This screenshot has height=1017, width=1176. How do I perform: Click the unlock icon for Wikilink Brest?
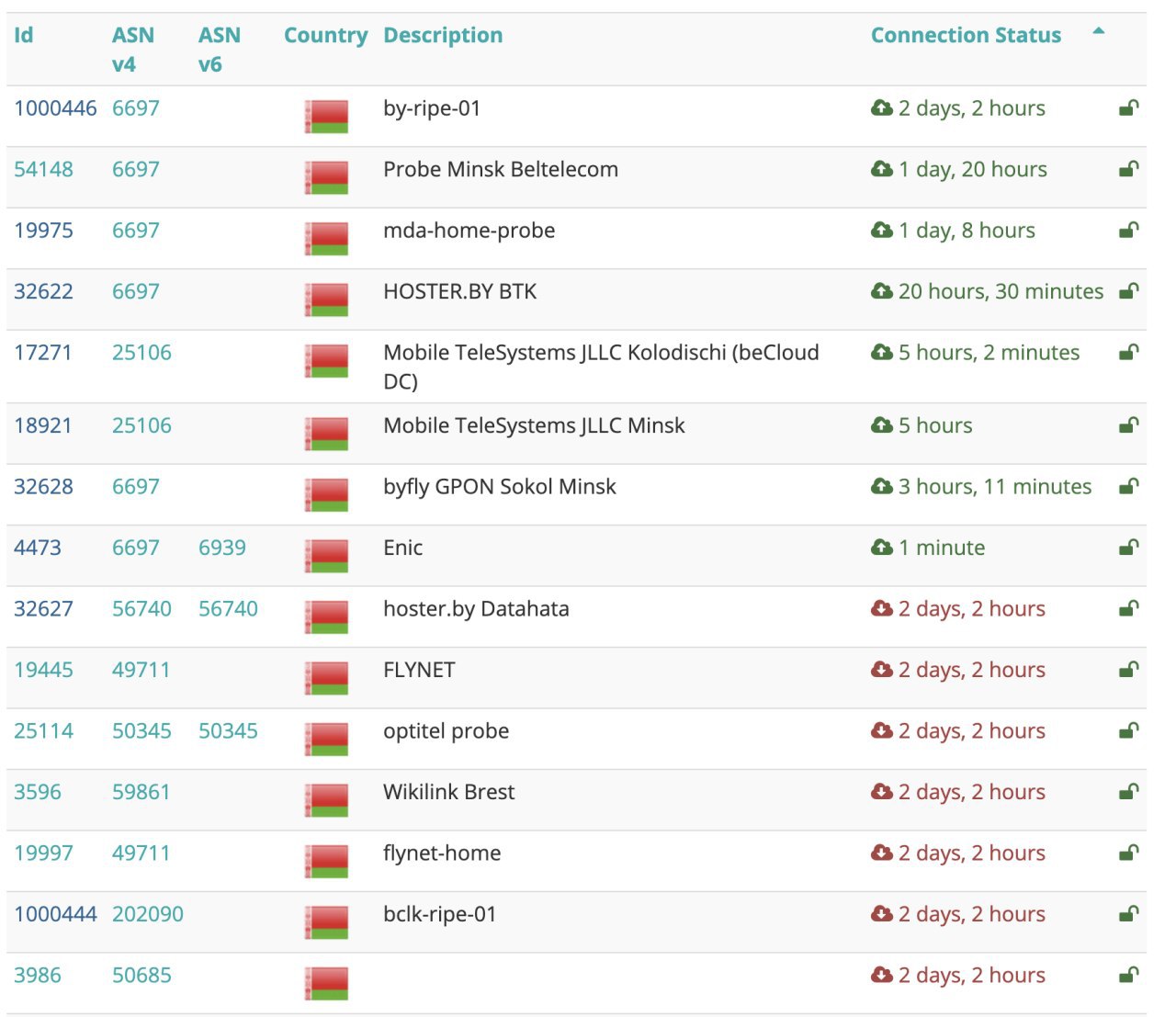(x=1129, y=792)
